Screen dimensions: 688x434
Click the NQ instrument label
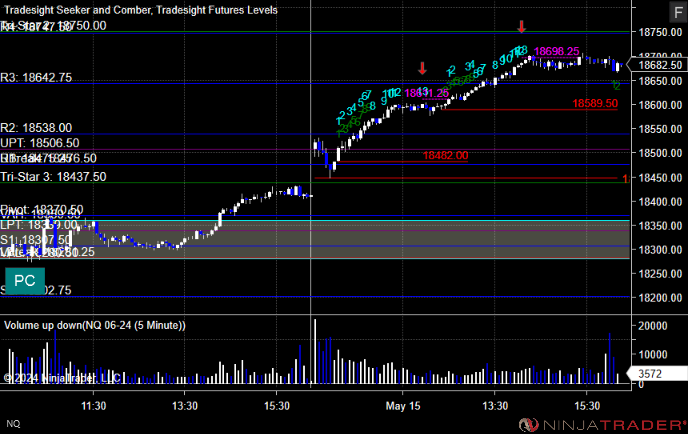[x=13, y=424]
